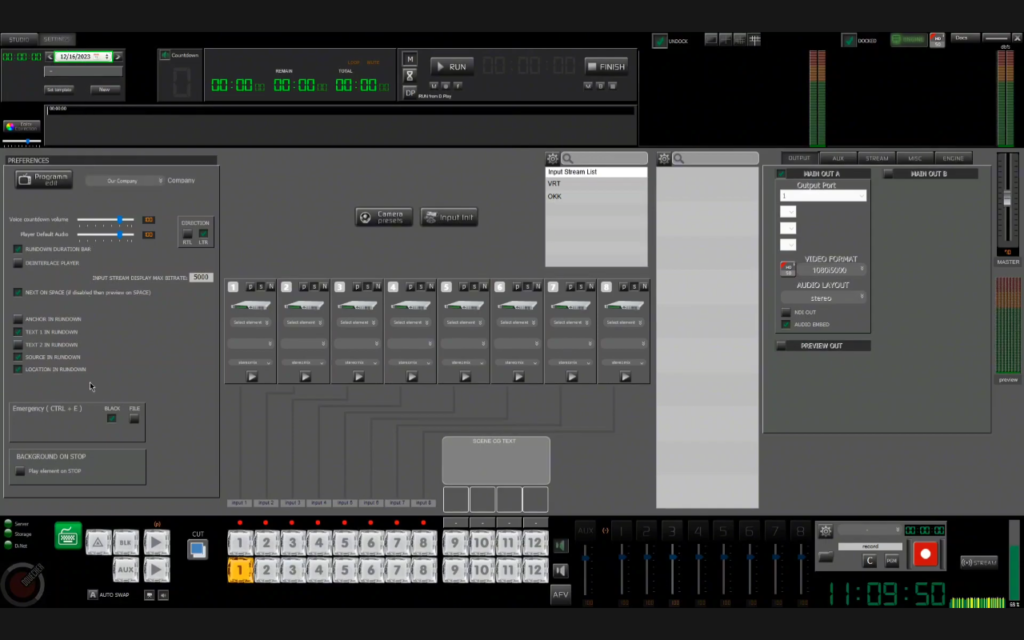
Task: Select program bus source 3
Action: (293, 543)
